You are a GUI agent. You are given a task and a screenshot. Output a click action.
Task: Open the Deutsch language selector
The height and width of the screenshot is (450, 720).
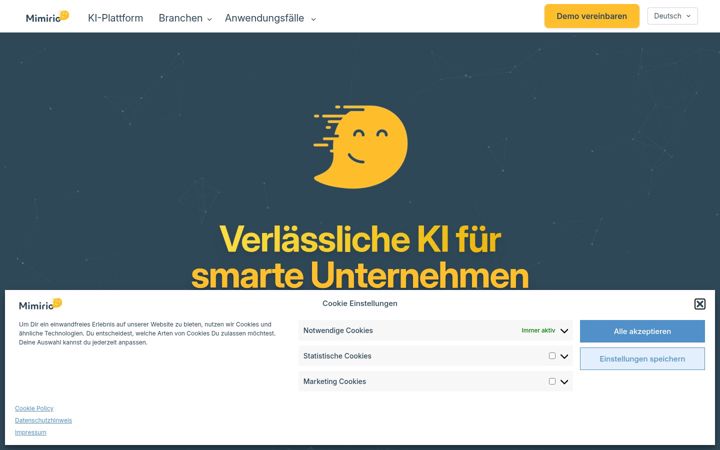[672, 16]
